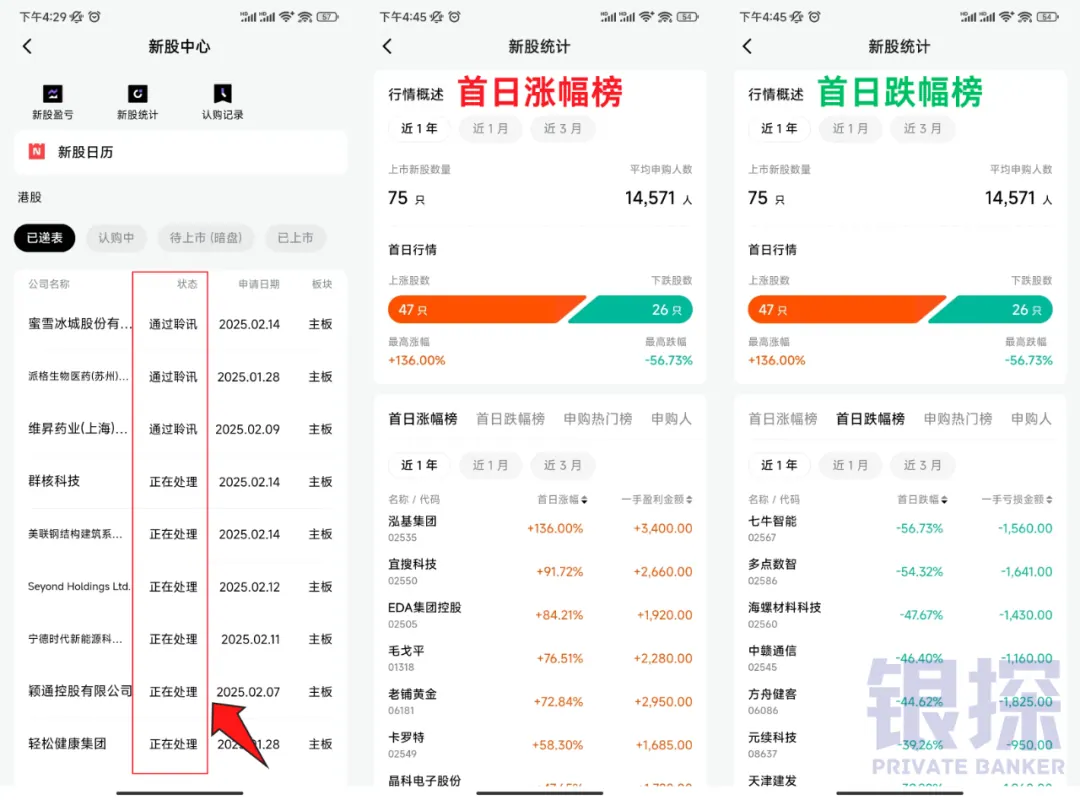Open 方舟健客 06086 stock
Screen dimensions: 1080x800
click(x=900, y=701)
